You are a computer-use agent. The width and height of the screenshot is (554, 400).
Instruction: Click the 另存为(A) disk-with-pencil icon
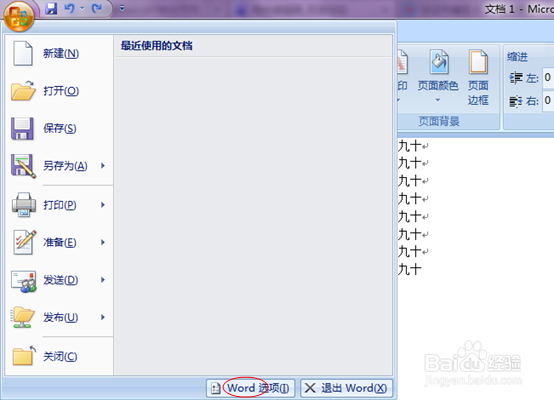point(23,166)
